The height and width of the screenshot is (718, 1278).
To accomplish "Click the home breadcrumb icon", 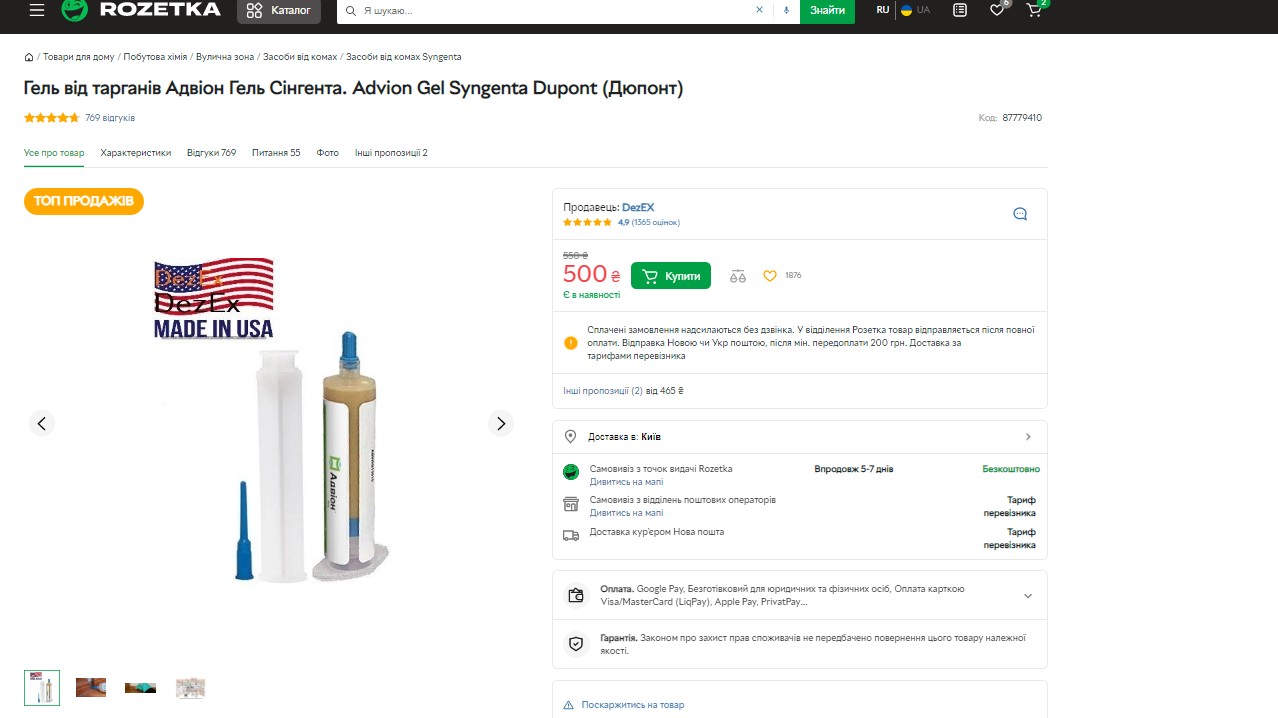I will pos(29,57).
